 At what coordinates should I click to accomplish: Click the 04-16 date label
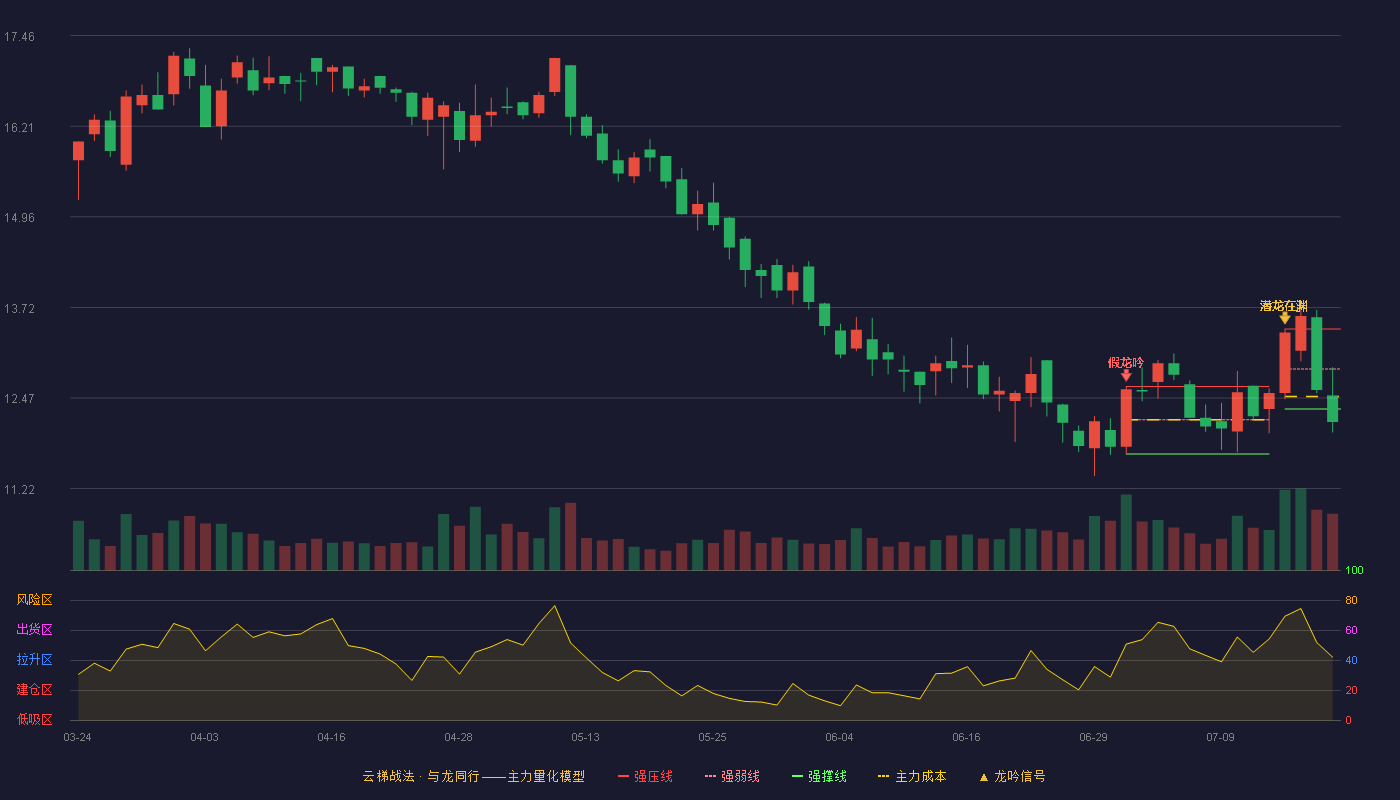[331, 737]
